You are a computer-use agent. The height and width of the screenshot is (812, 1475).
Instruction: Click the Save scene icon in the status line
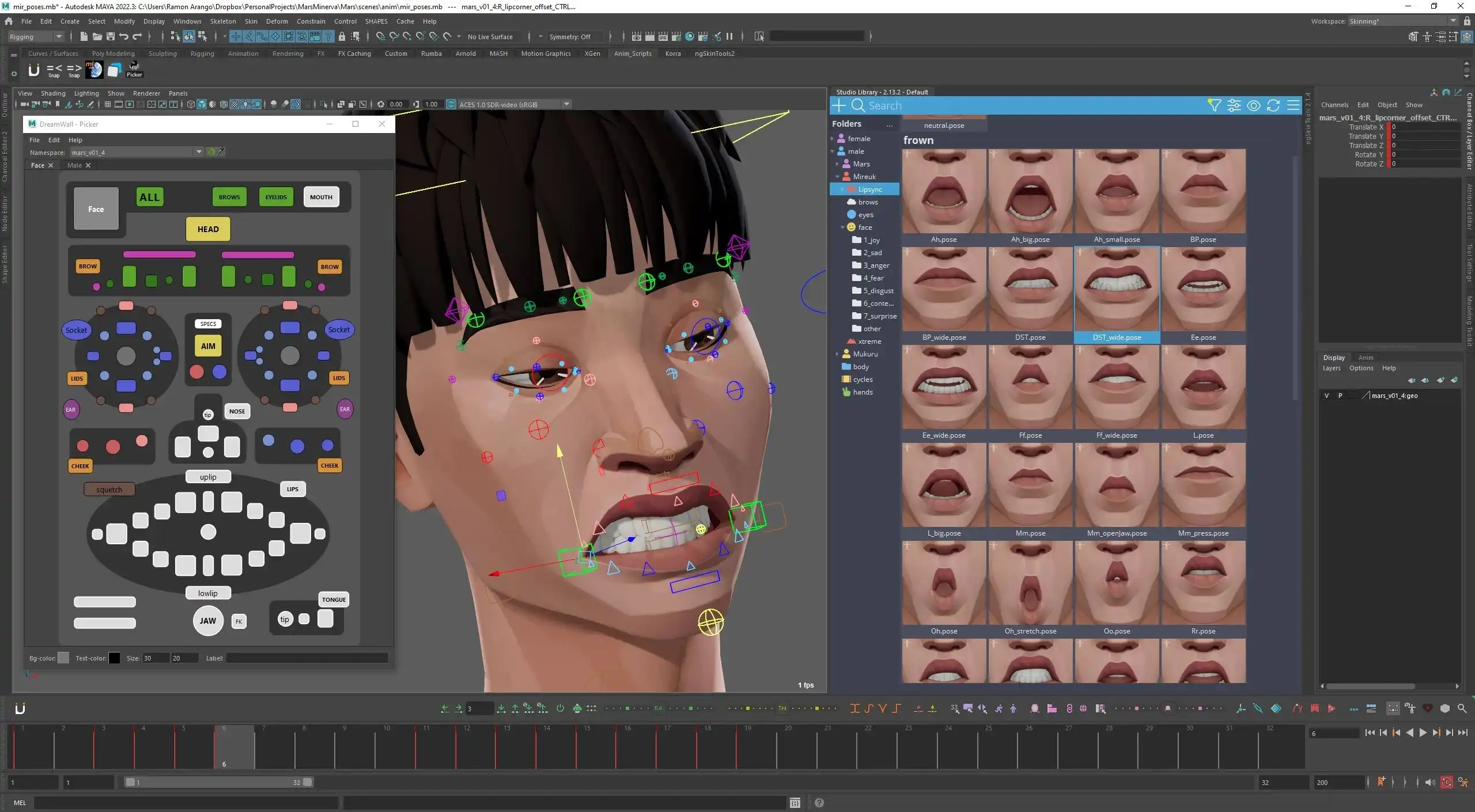111,37
